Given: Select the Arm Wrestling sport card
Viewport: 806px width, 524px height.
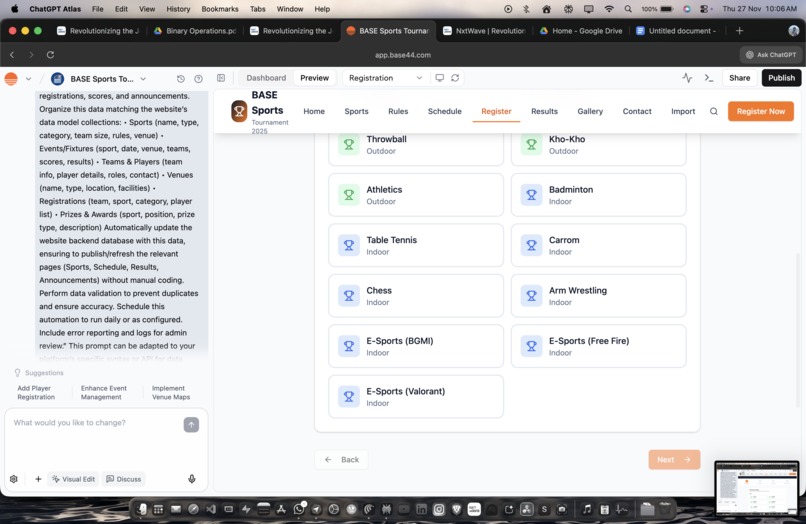Looking at the screenshot, I should tap(598, 296).
